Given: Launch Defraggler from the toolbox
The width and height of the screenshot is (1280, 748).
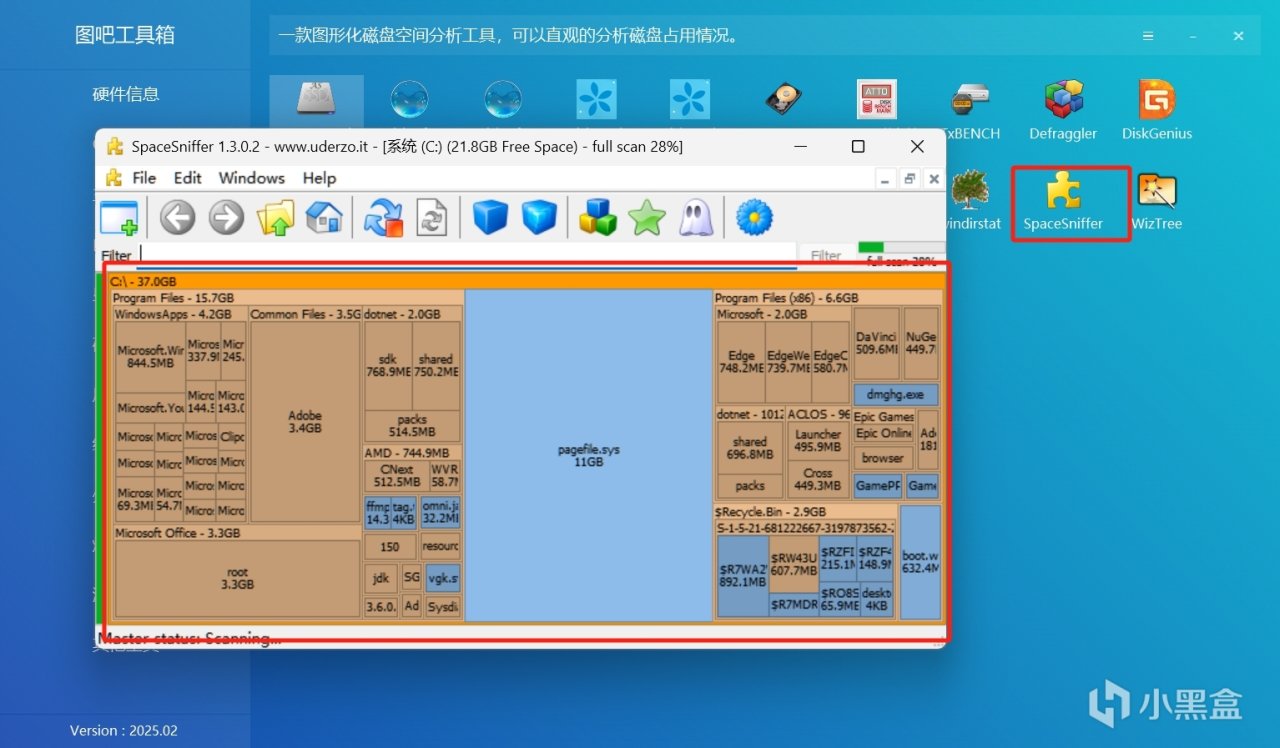Looking at the screenshot, I should (1063, 110).
